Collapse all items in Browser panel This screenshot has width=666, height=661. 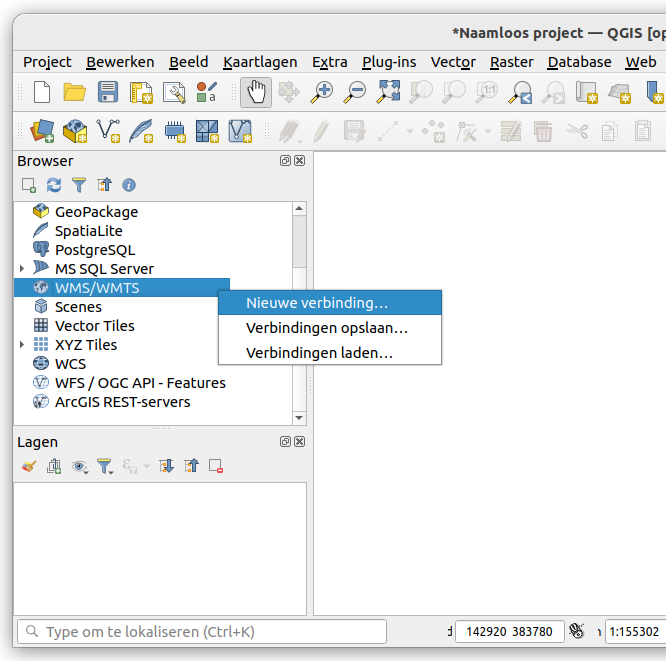[104, 185]
